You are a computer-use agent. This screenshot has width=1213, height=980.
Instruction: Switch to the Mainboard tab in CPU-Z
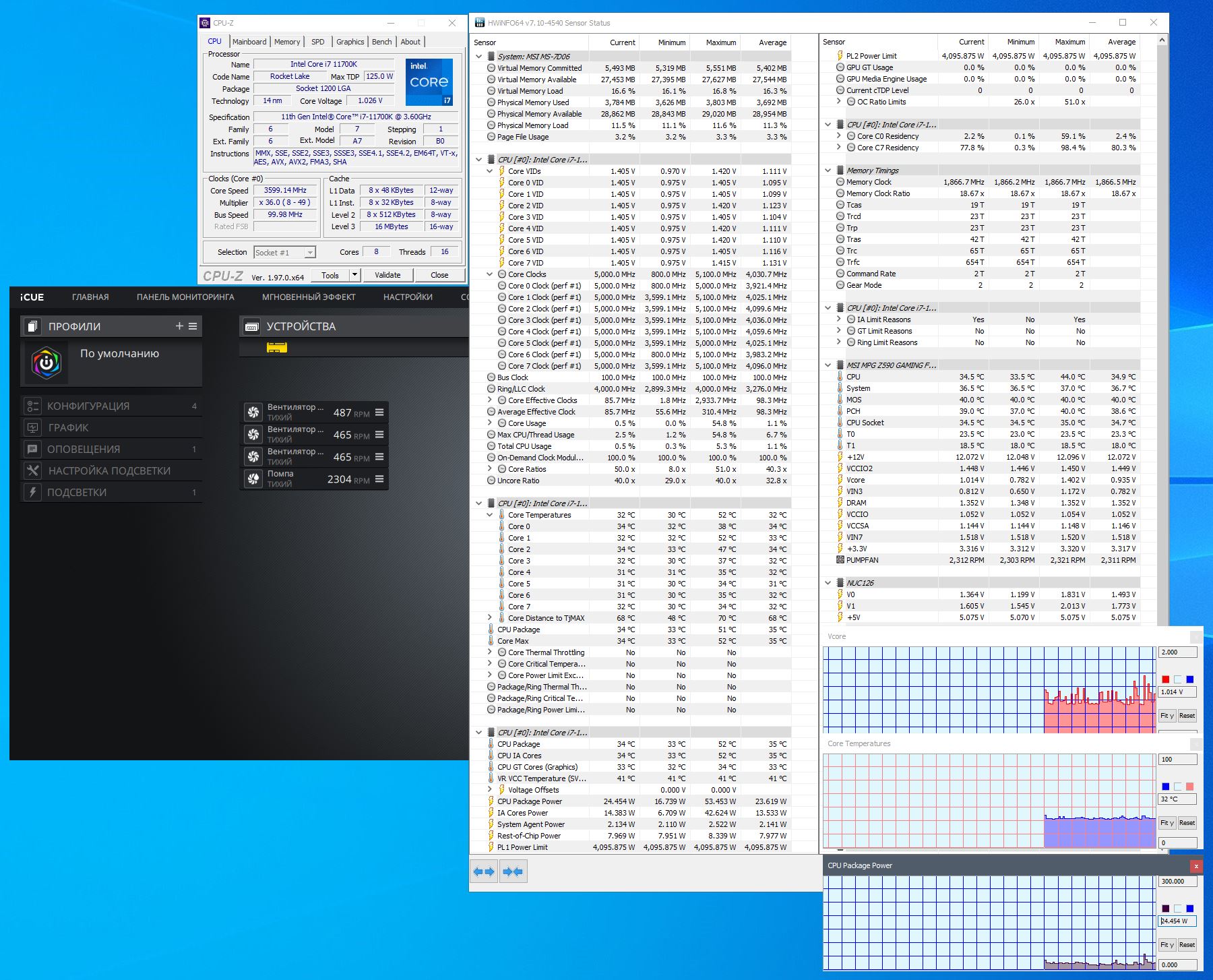coord(249,42)
